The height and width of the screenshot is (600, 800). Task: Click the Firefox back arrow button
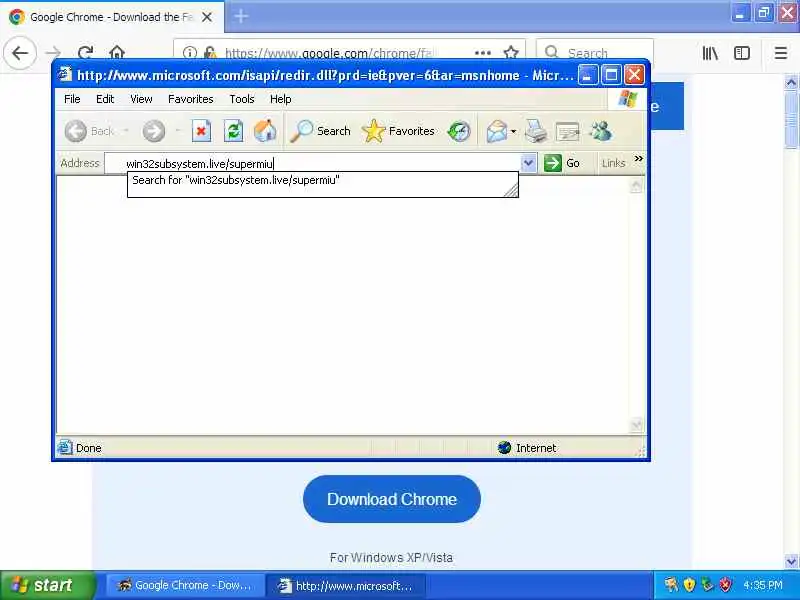(20, 53)
